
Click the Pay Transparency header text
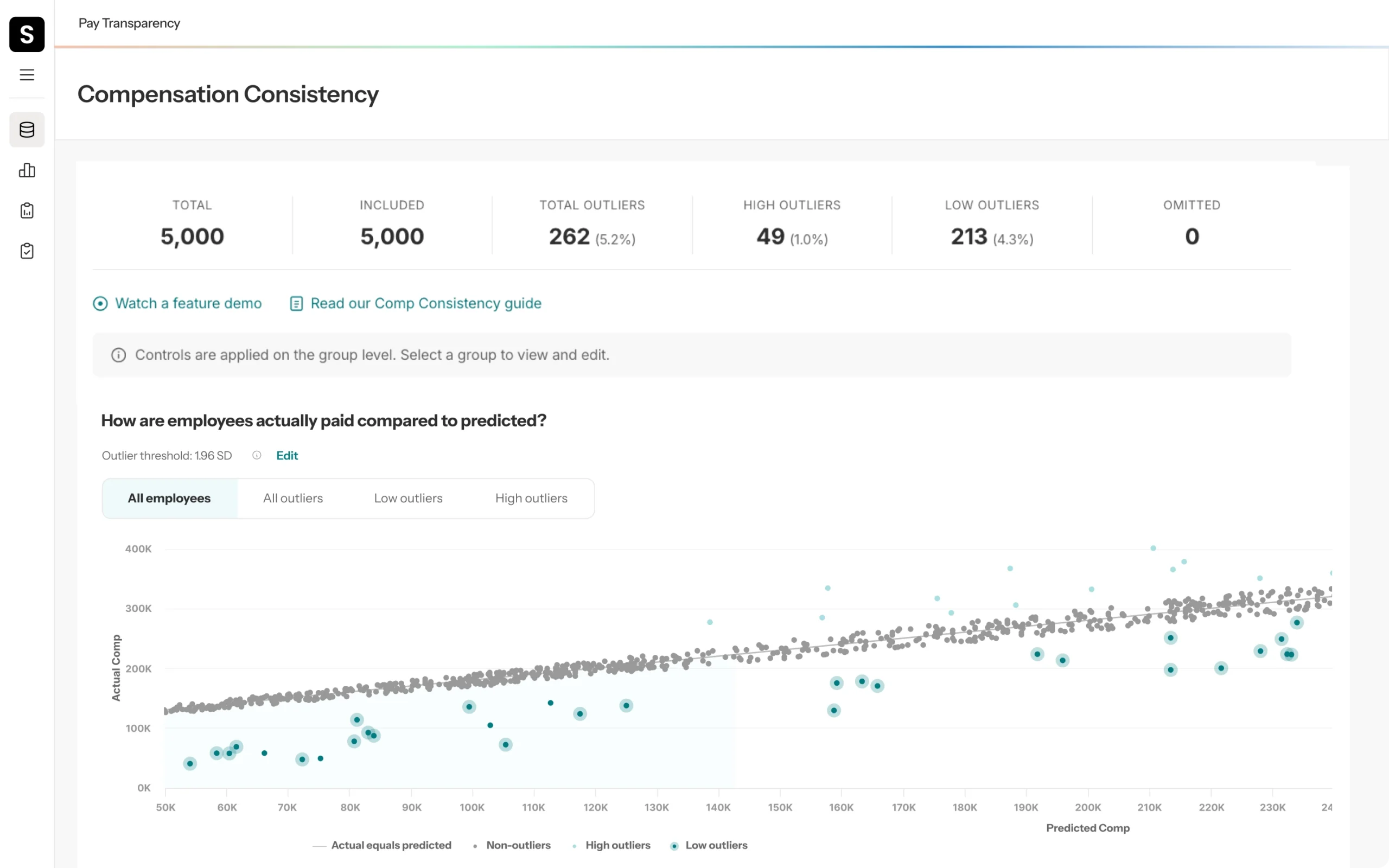coord(129,23)
